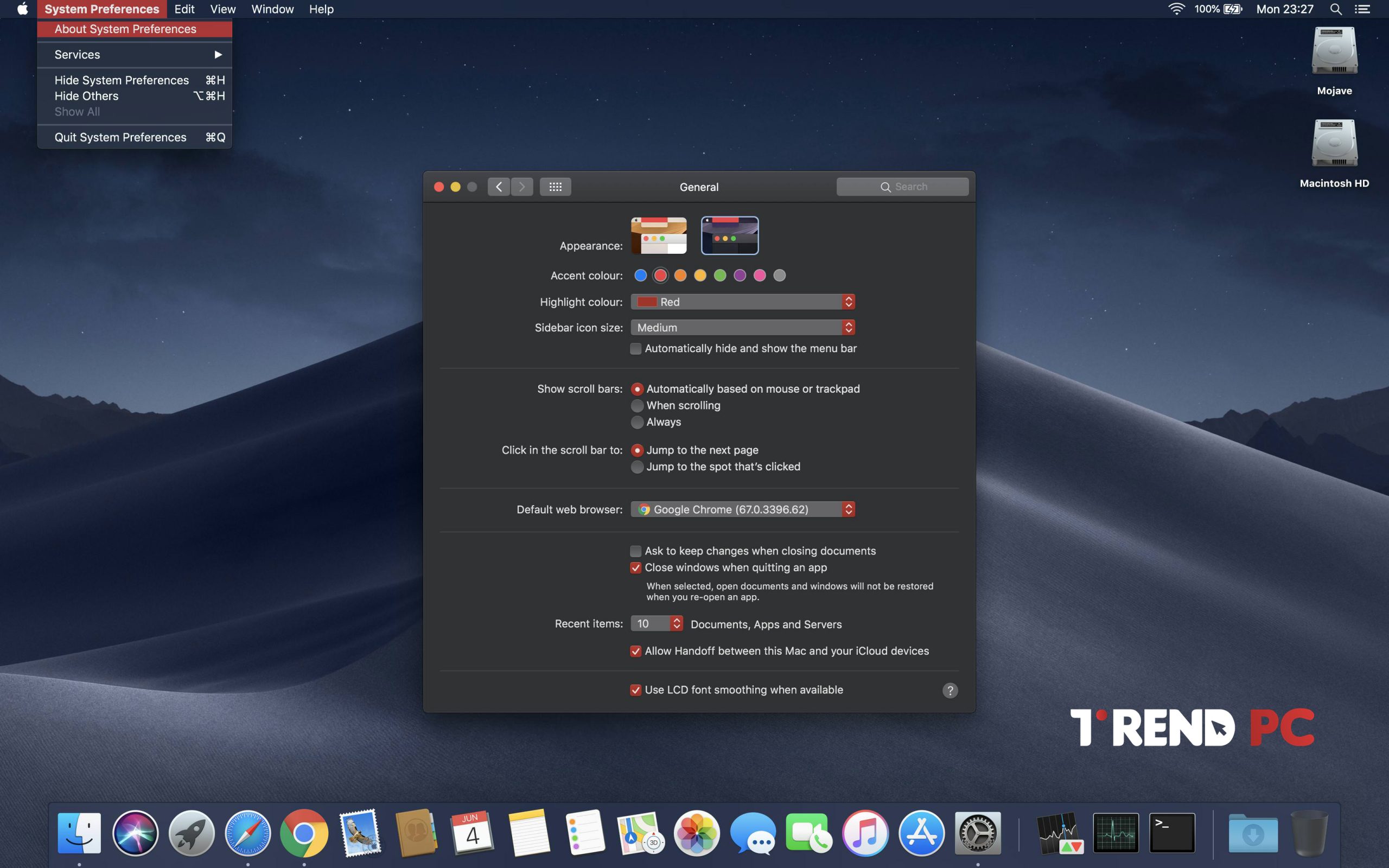Show all preferences grid button
The image size is (1389, 868).
pos(555,187)
